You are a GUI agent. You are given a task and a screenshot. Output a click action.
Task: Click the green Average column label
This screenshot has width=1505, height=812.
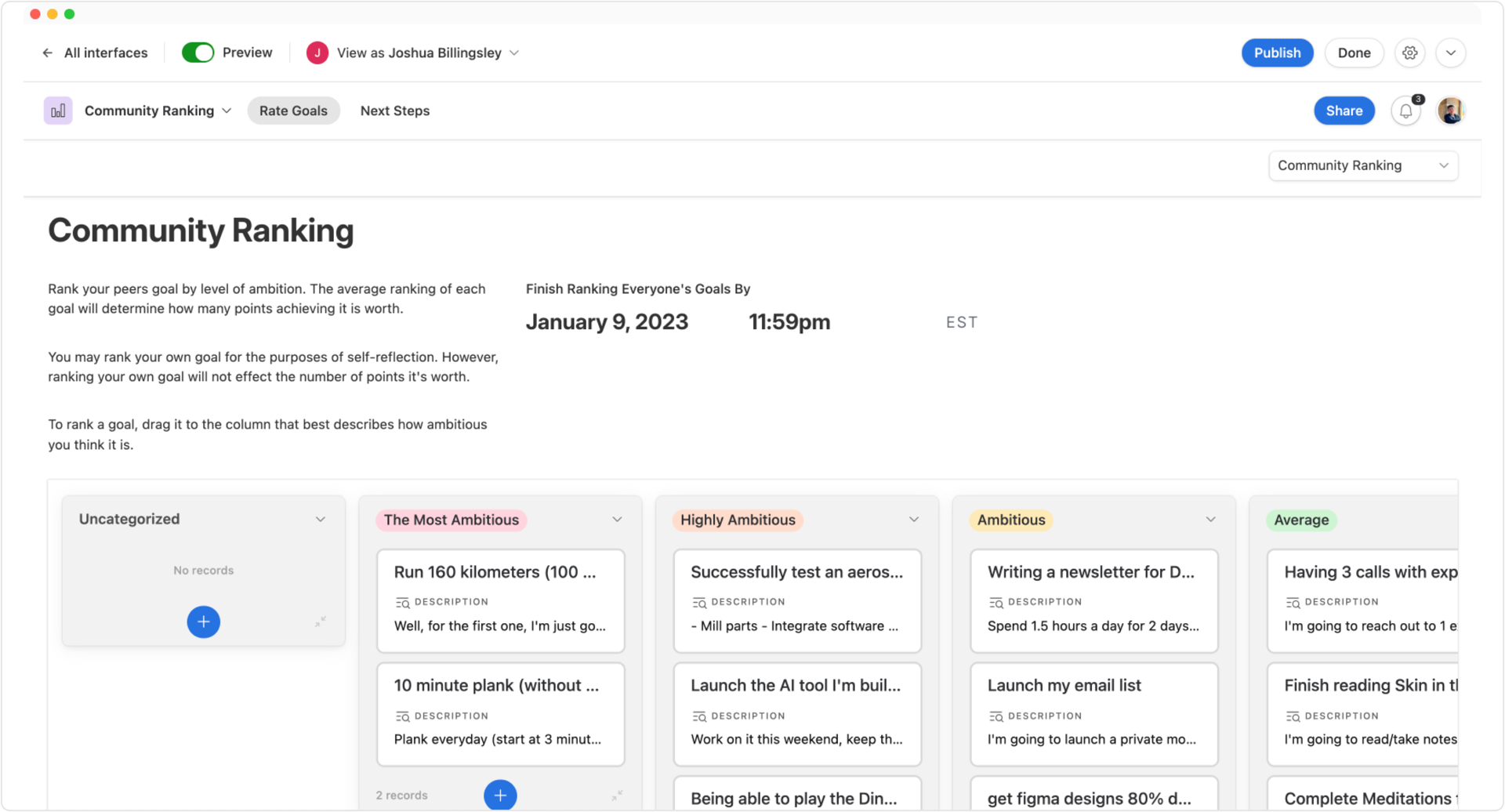(1301, 520)
